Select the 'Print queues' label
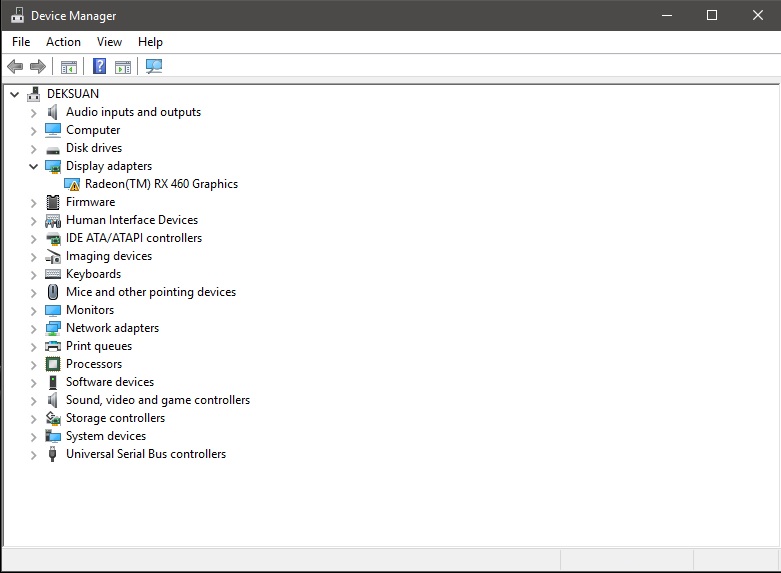Screen dimensions: 781x573 click(99, 346)
